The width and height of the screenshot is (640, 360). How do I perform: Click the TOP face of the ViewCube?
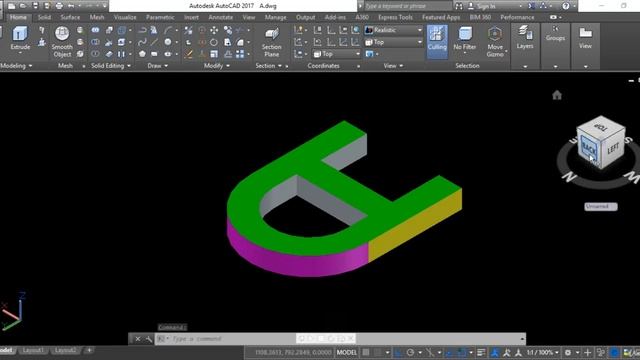(601, 127)
